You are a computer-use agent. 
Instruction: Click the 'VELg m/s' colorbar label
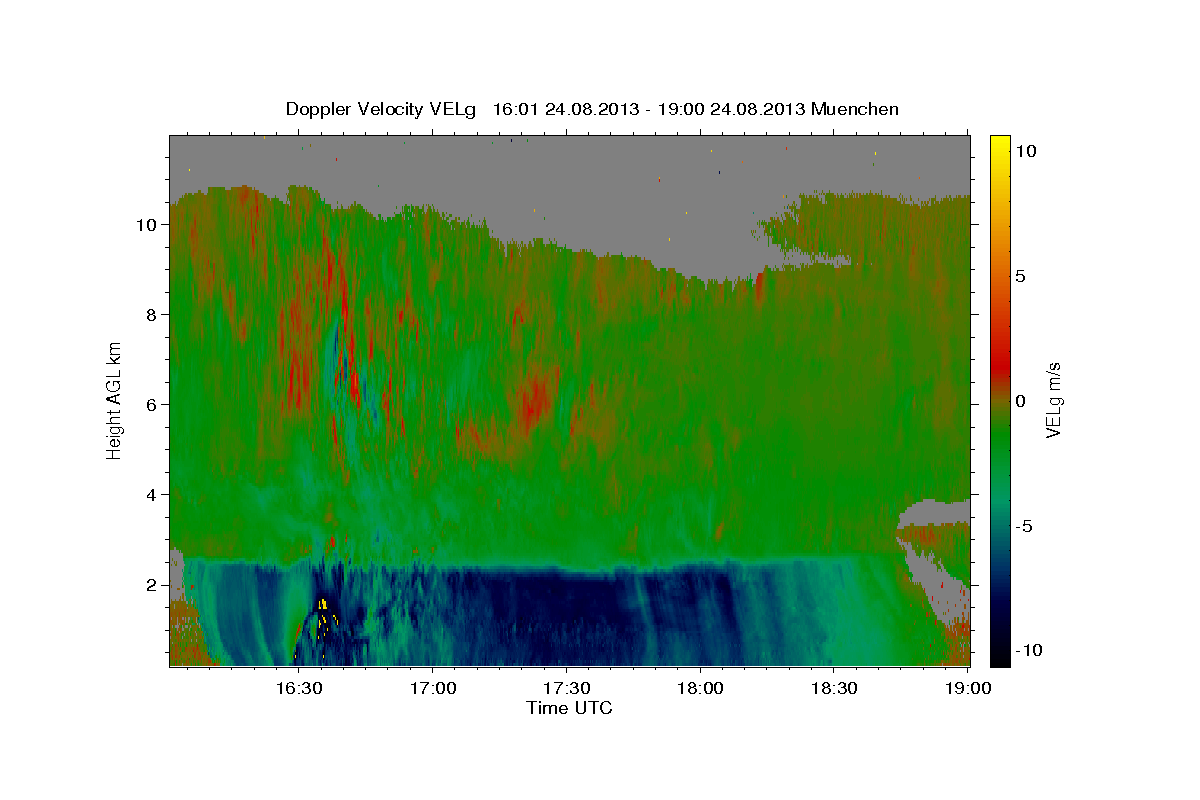click(1053, 400)
